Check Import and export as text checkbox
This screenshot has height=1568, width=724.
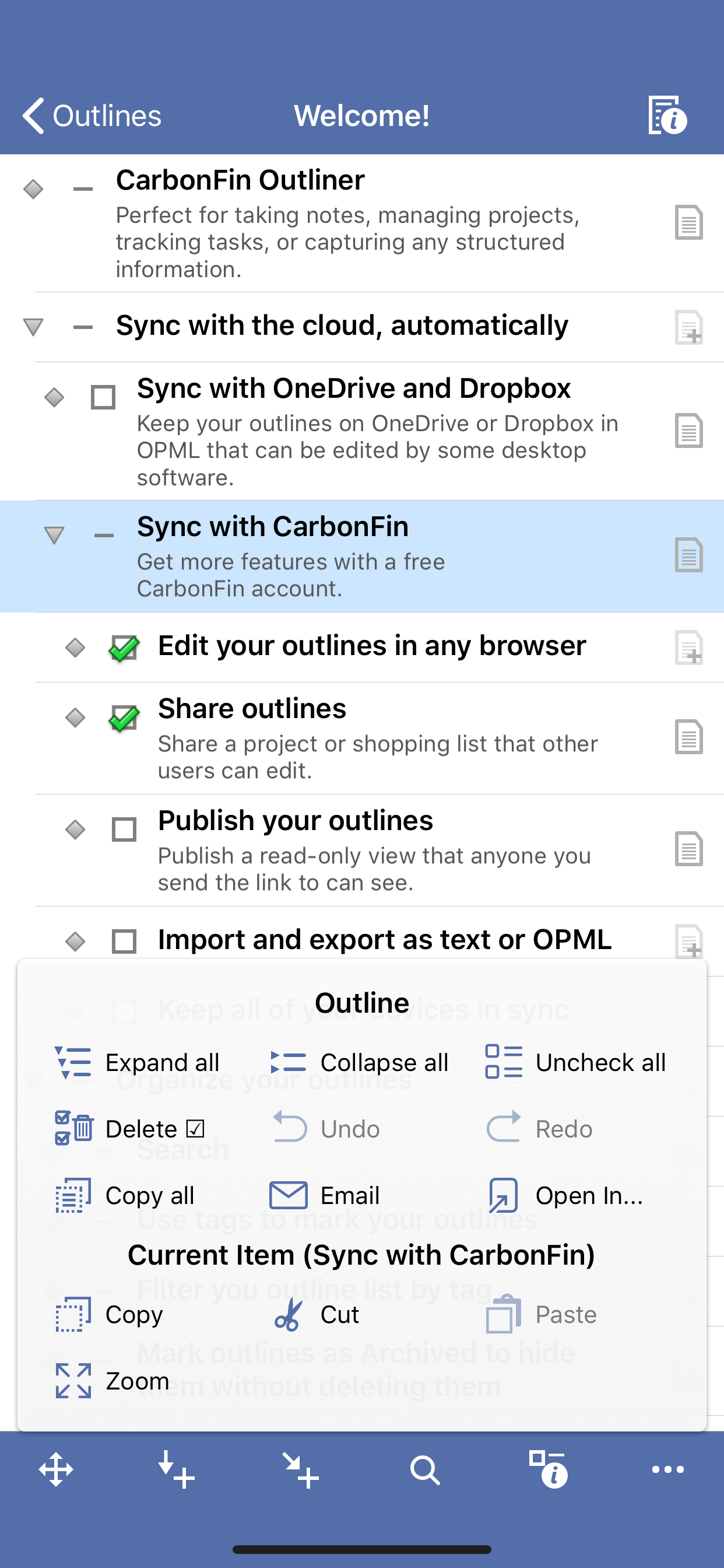point(124,941)
